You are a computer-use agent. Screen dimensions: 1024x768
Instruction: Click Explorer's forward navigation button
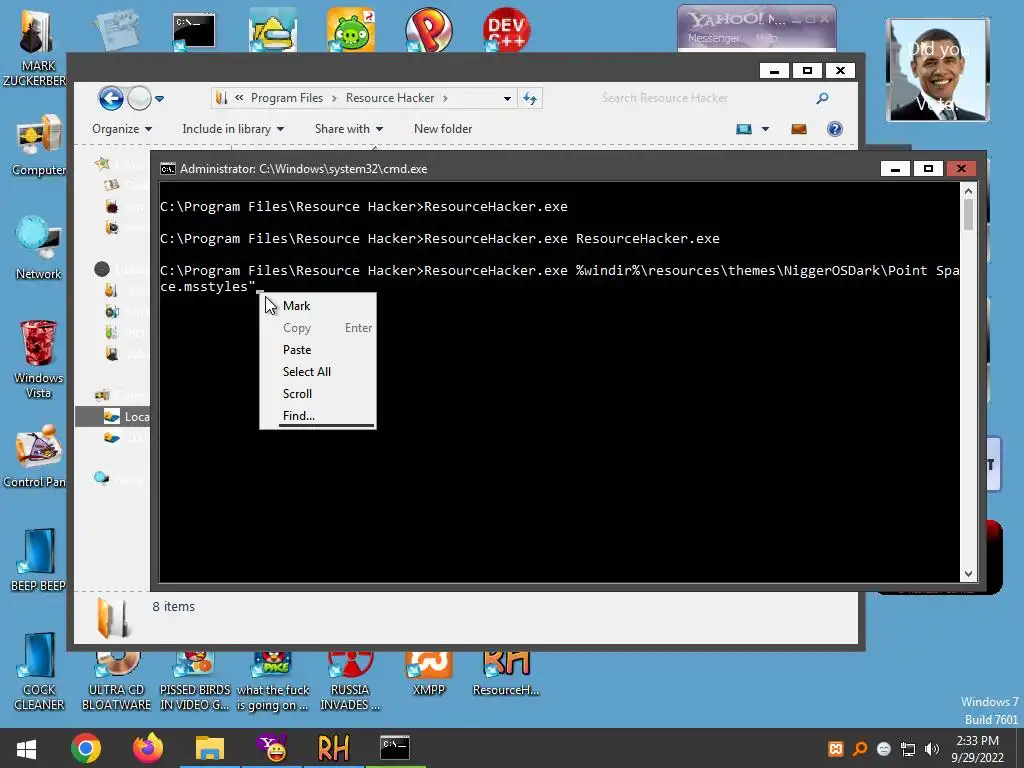(139, 99)
